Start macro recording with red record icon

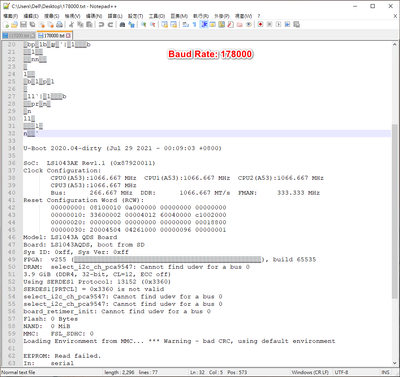261,25
